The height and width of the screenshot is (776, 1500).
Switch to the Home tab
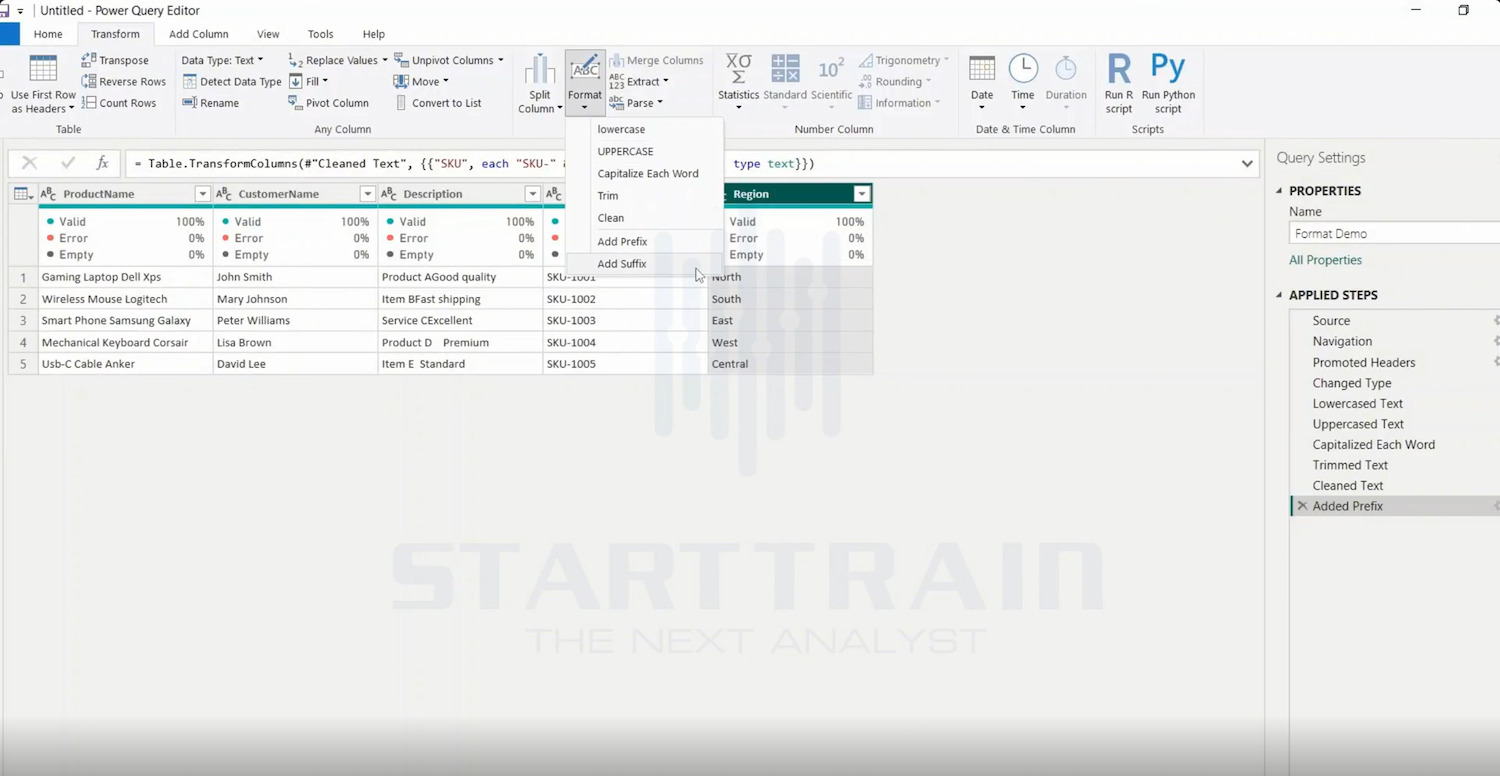click(x=48, y=34)
